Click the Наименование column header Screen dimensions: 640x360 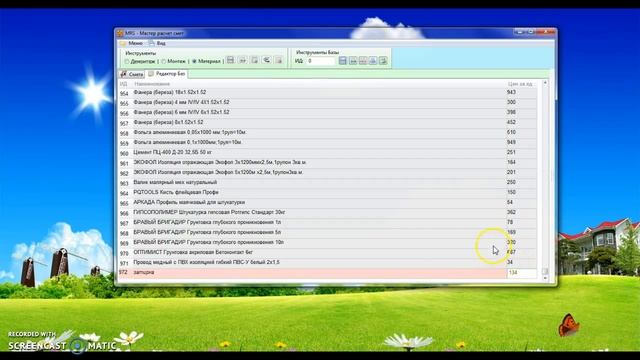pos(152,84)
